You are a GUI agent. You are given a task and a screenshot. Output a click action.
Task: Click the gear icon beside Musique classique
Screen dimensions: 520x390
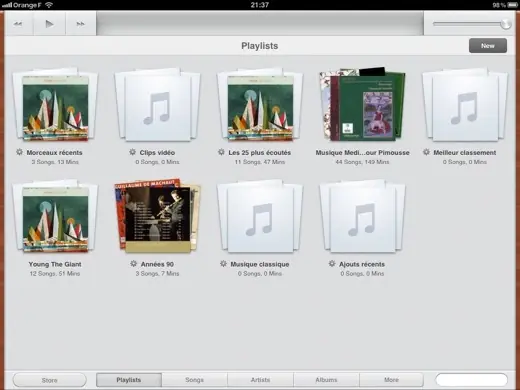click(223, 264)
